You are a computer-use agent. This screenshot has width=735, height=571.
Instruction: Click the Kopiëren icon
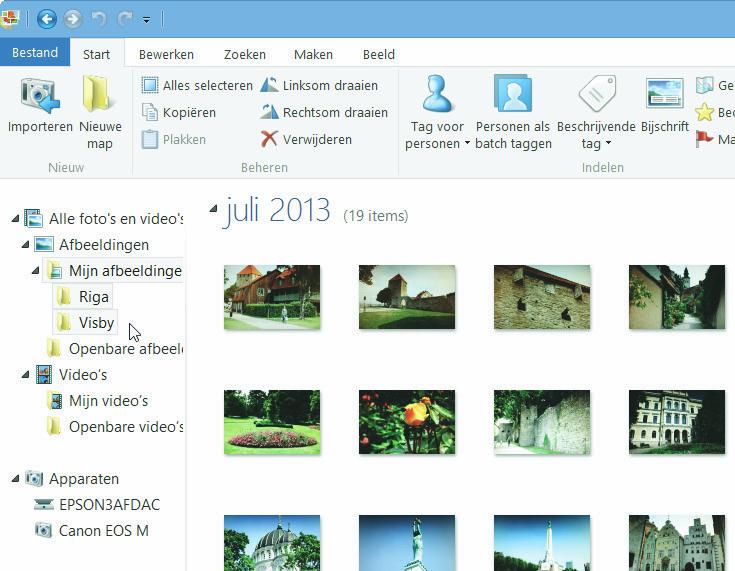150,113
